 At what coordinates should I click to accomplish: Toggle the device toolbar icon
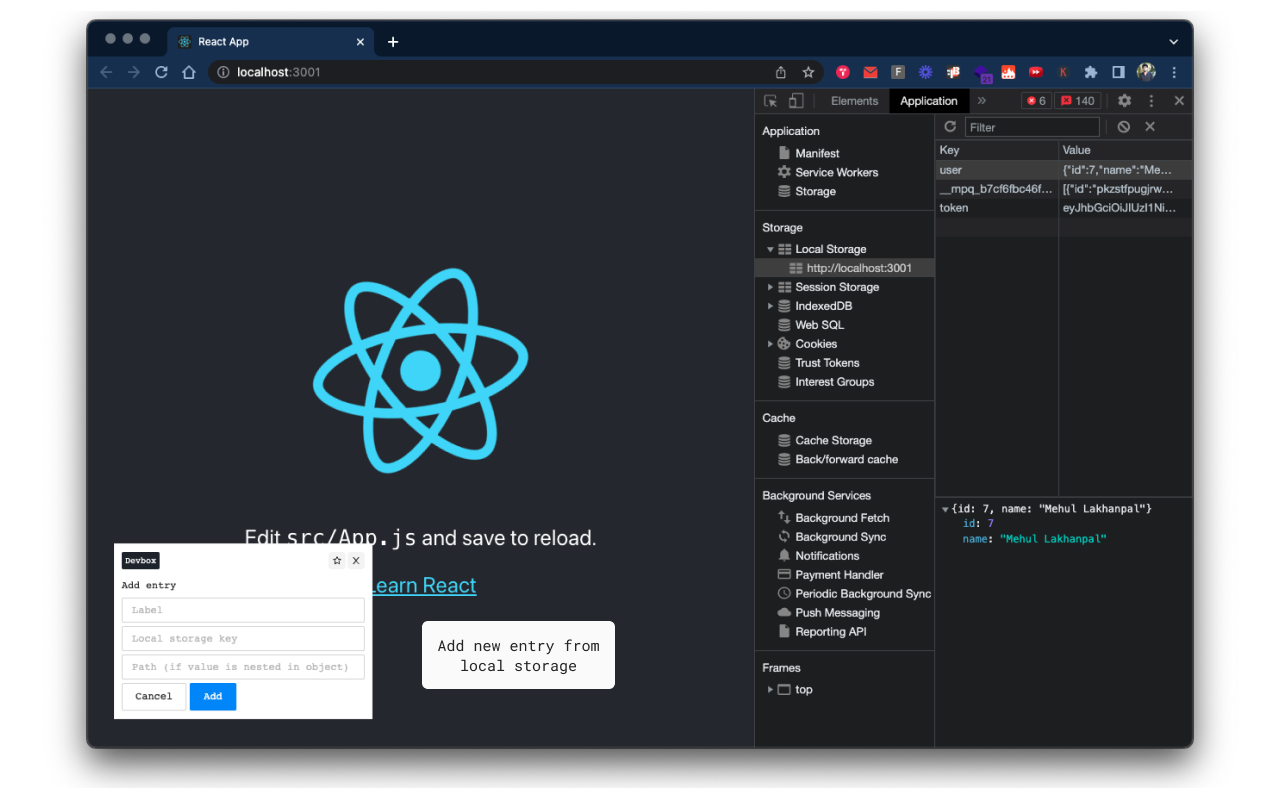[x=796, y=101]
